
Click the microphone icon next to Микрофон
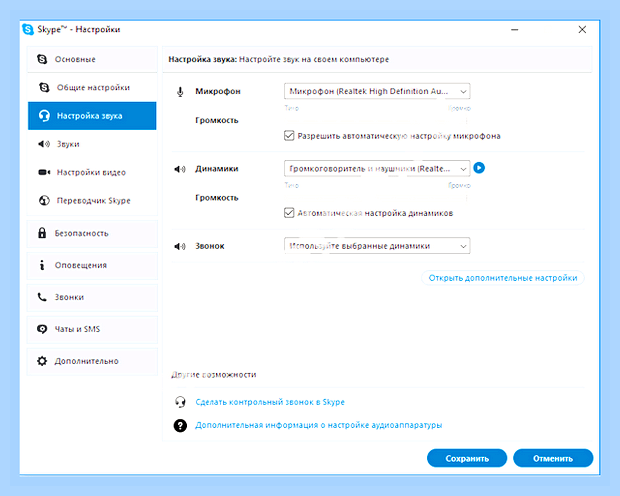tap(180, 92)
